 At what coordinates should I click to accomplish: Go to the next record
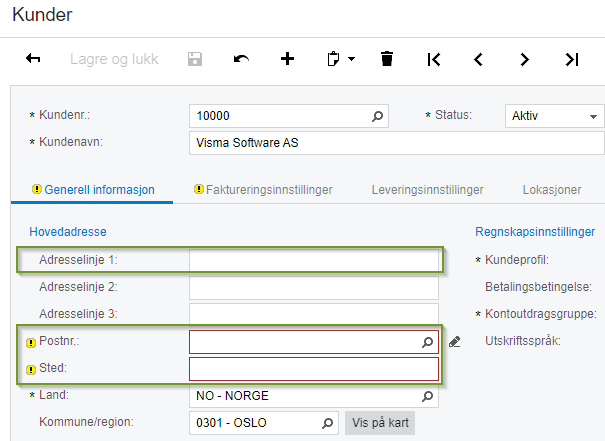pyautogui.click(x=524, y=59)
